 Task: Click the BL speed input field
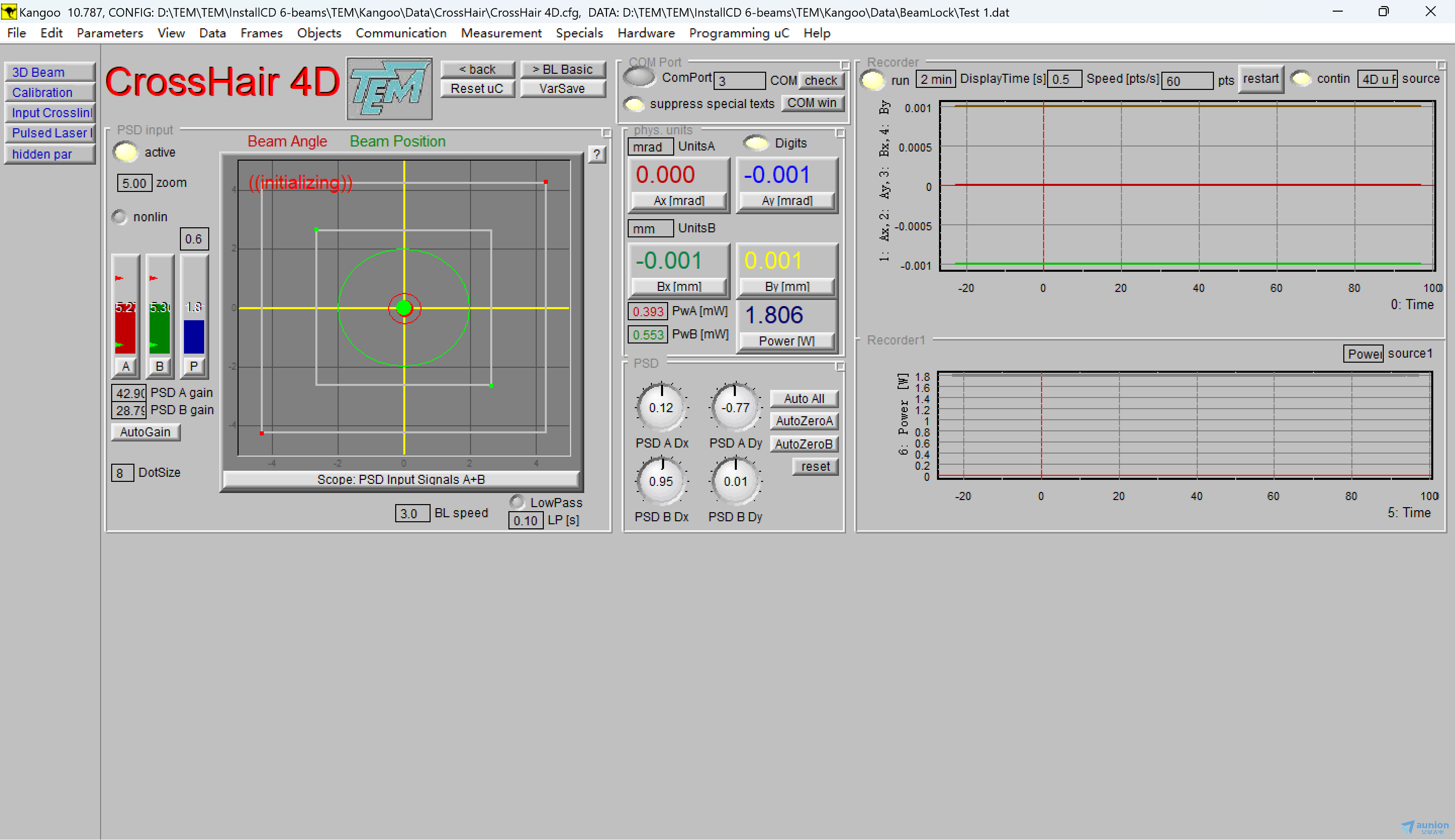[413, 513]
